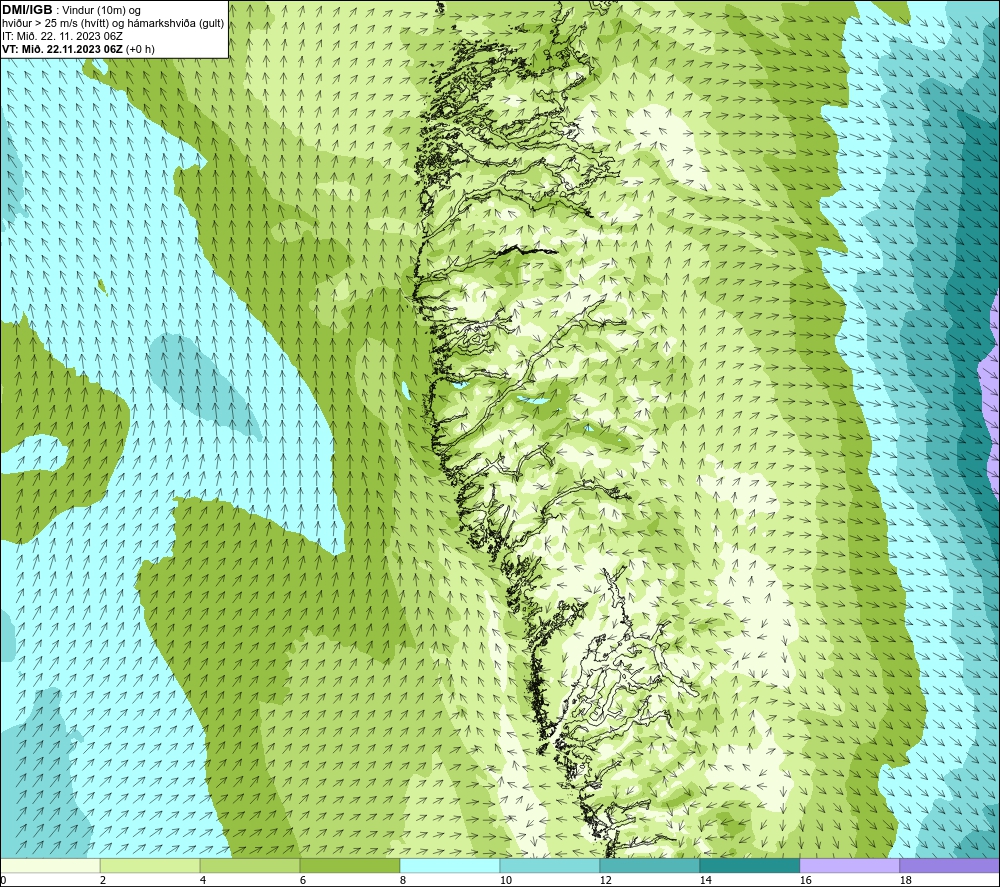This screenshot has height=887, width=1000.
Task: Click the legend scale label 10
Action: click(506, 880)
